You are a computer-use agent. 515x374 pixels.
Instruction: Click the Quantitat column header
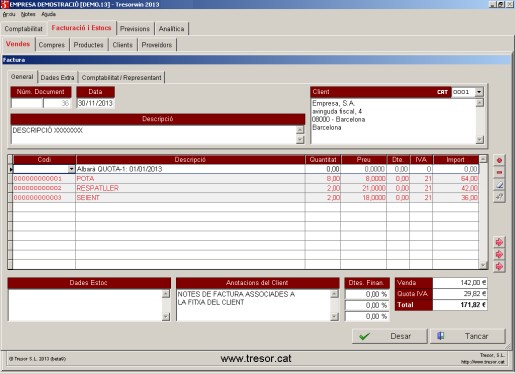click(323, 160)
